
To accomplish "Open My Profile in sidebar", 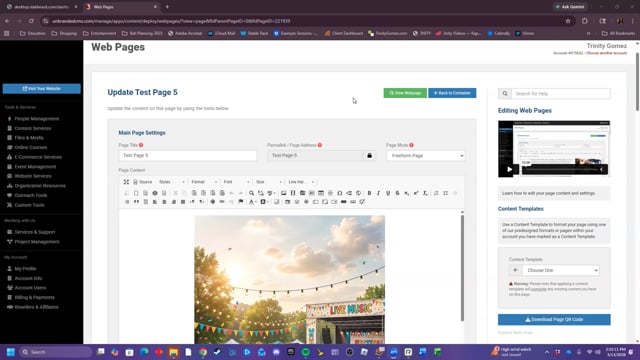I will click(x=25, y=269).
